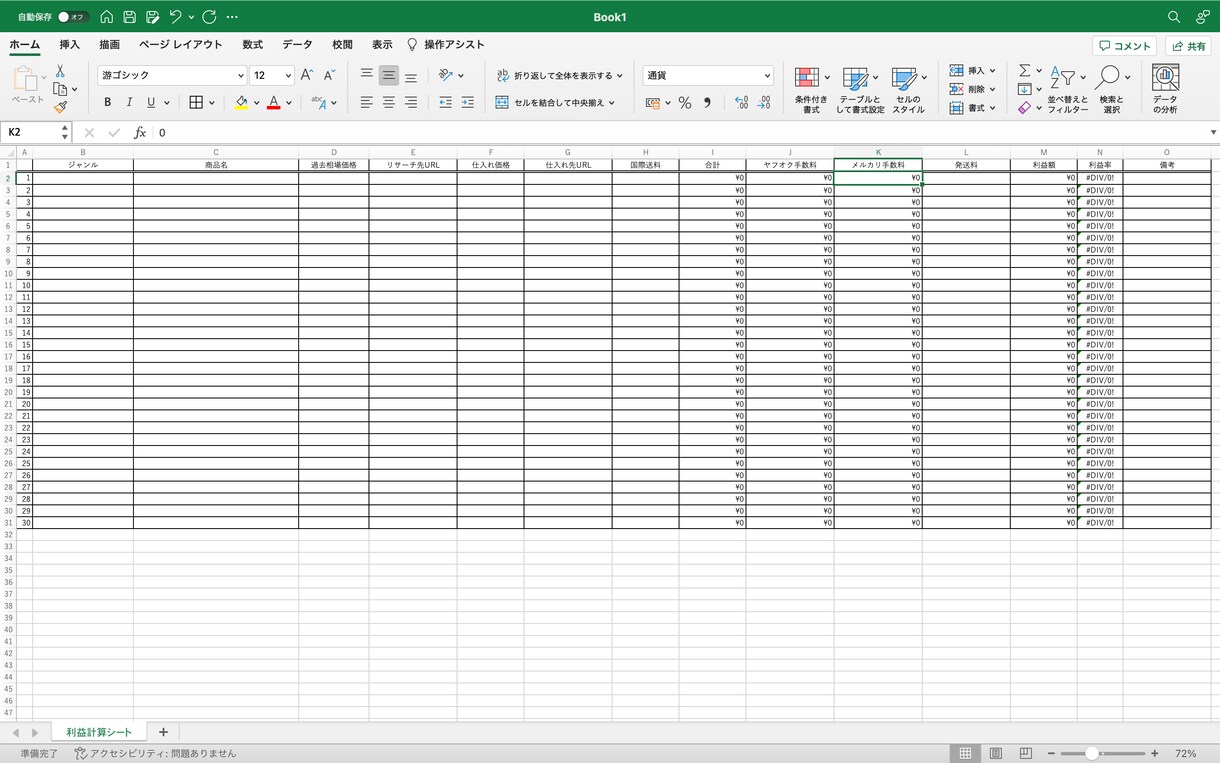Align text right in cell
This screenshot has width=1220, height=763.
(411, 102)
